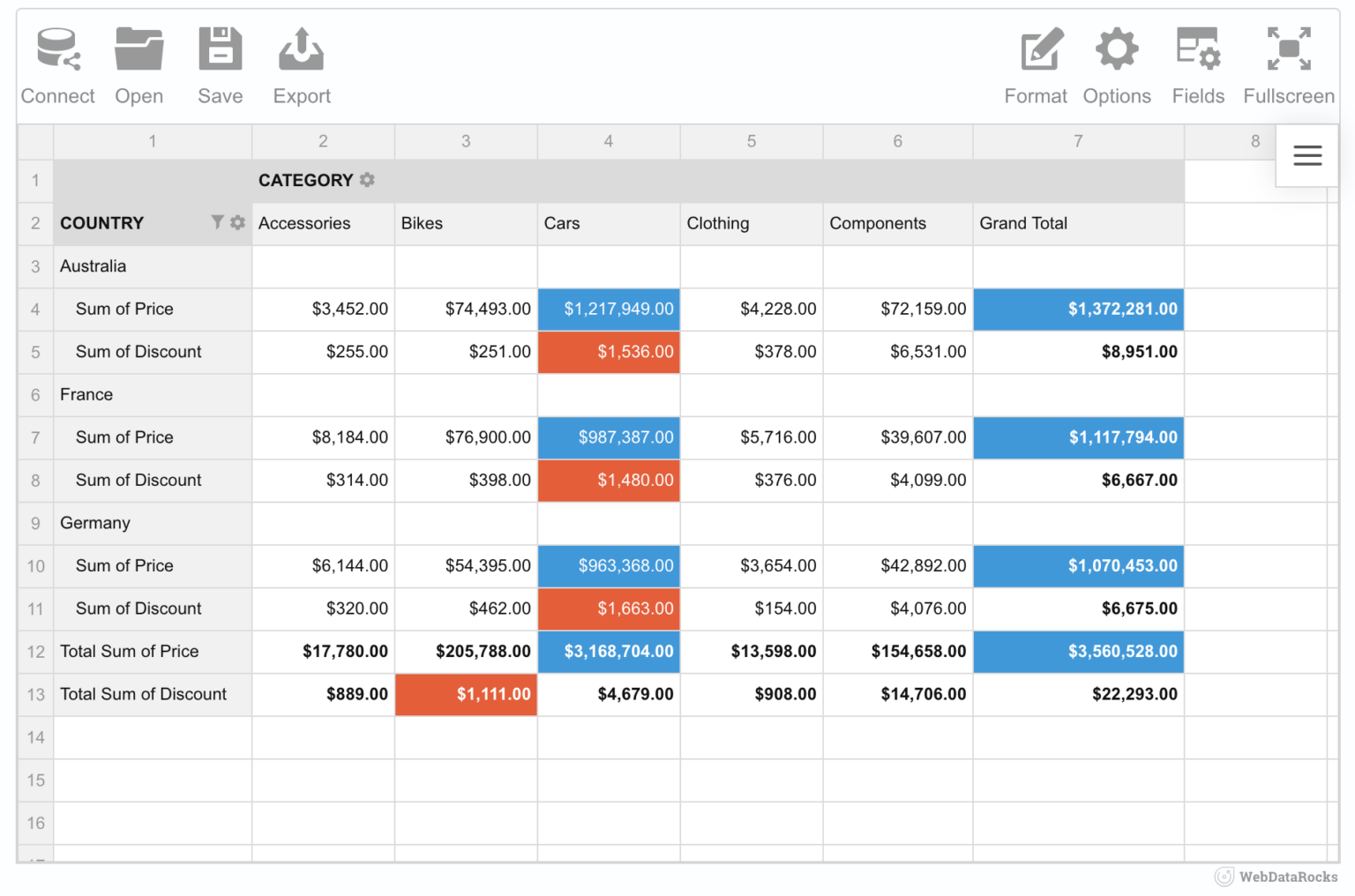1355x896 pixels.
Task: Click the WebDataRocks logo icon
Action: [1224, 877]
